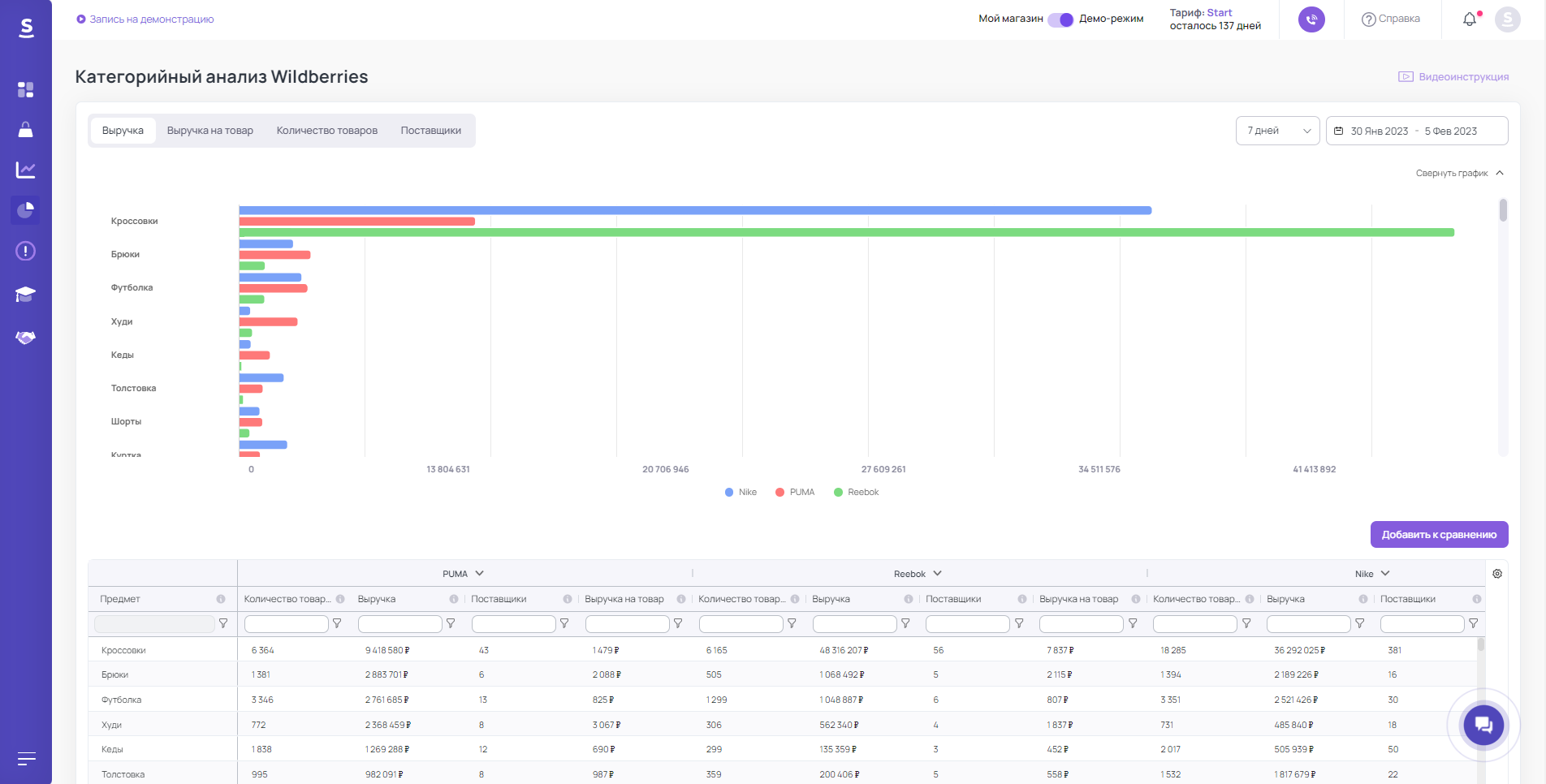The height and width of the screenshot is (784, 1546).
Task: Switch to Выручка на товар tab
Action: point(210,131)
